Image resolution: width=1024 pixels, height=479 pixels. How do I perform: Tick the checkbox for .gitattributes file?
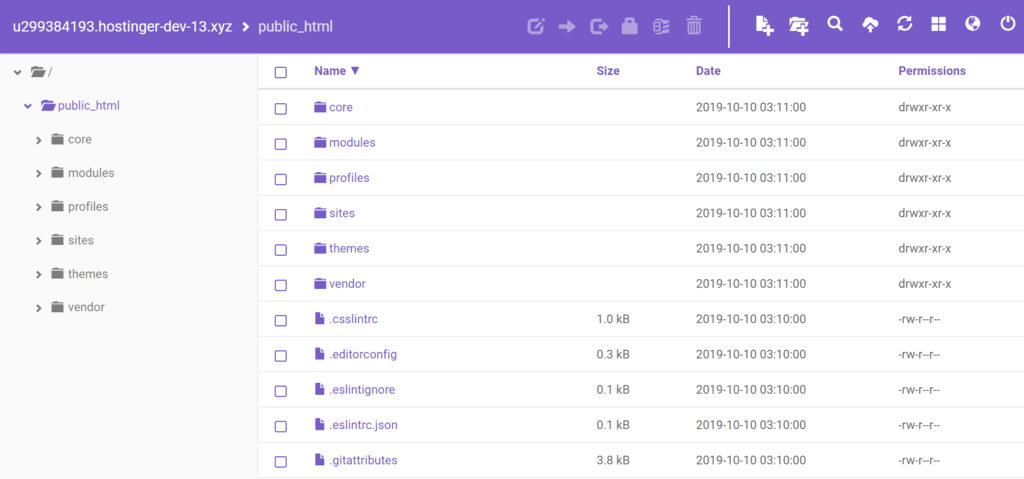tap(281, 461)
